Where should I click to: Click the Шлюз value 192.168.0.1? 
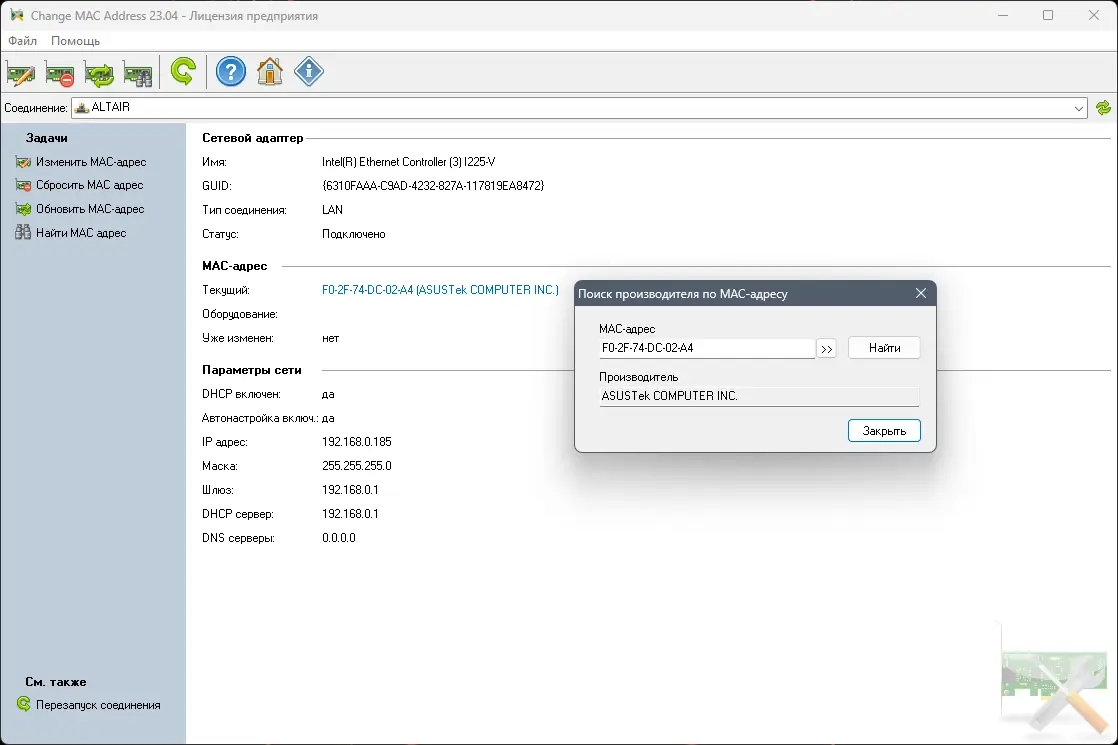pyautogui.click(x=350, y=490)
